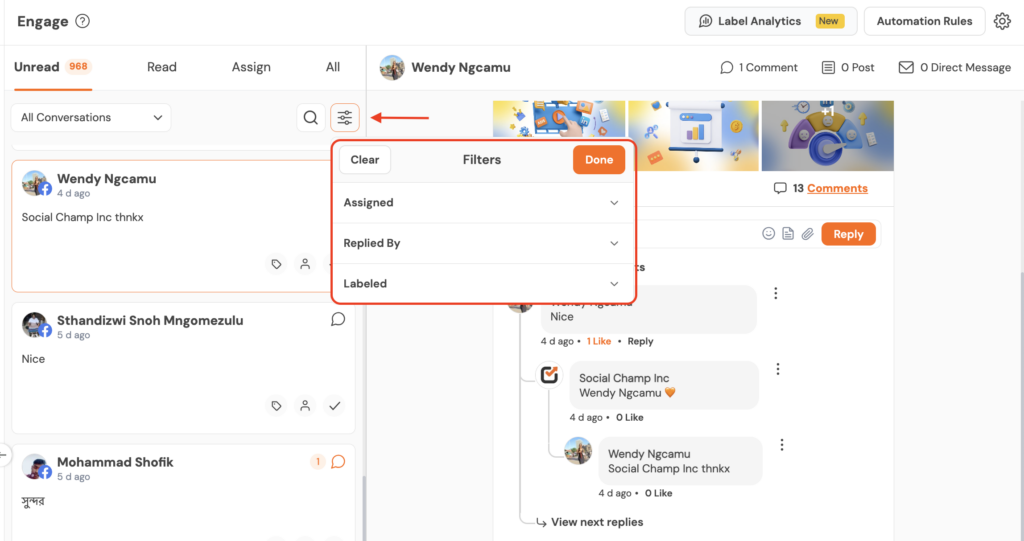Open the filters sliders icon

click(x=345, y=118)
